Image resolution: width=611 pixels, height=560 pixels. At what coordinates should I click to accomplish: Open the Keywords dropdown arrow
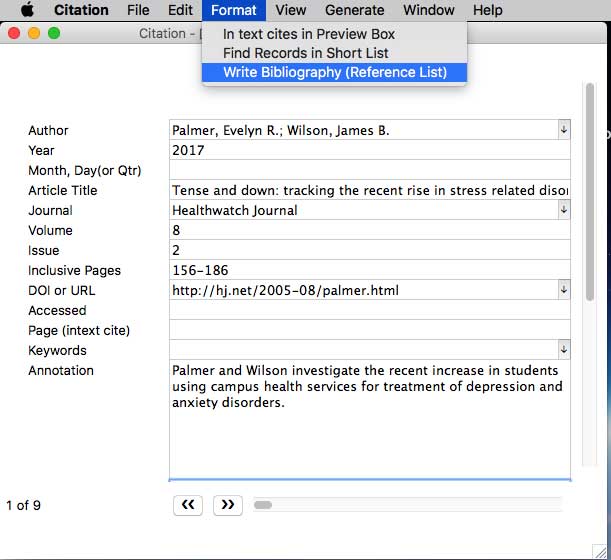coord(564,350)
